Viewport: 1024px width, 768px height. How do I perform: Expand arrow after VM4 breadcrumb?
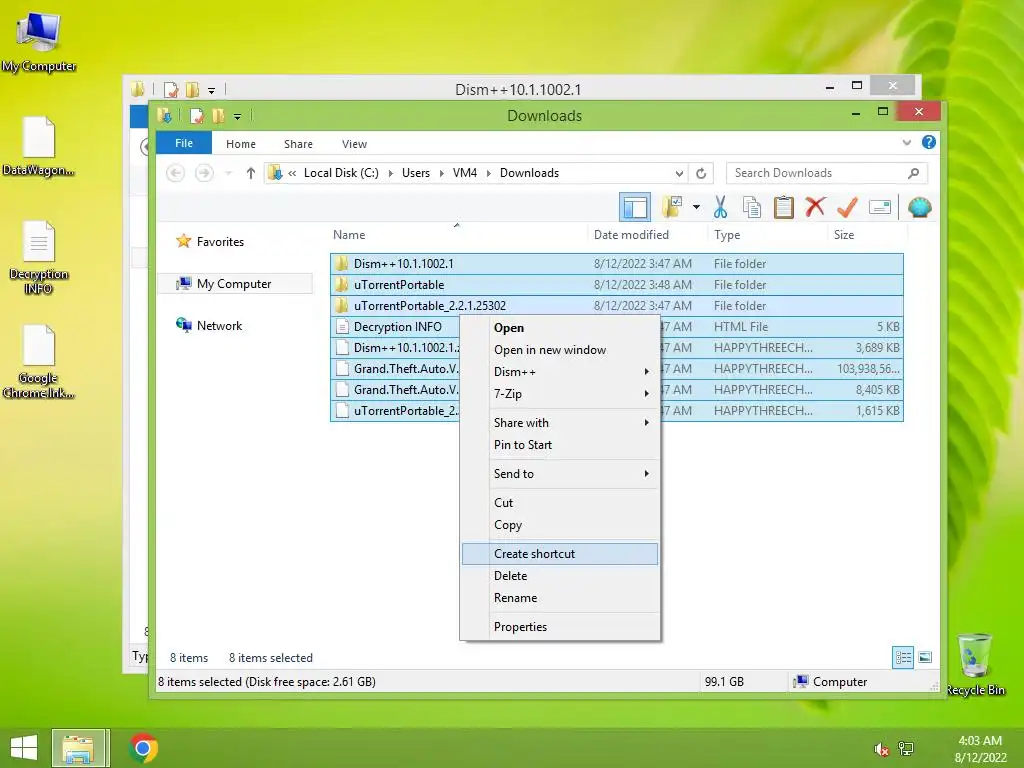tap(488, 173)
